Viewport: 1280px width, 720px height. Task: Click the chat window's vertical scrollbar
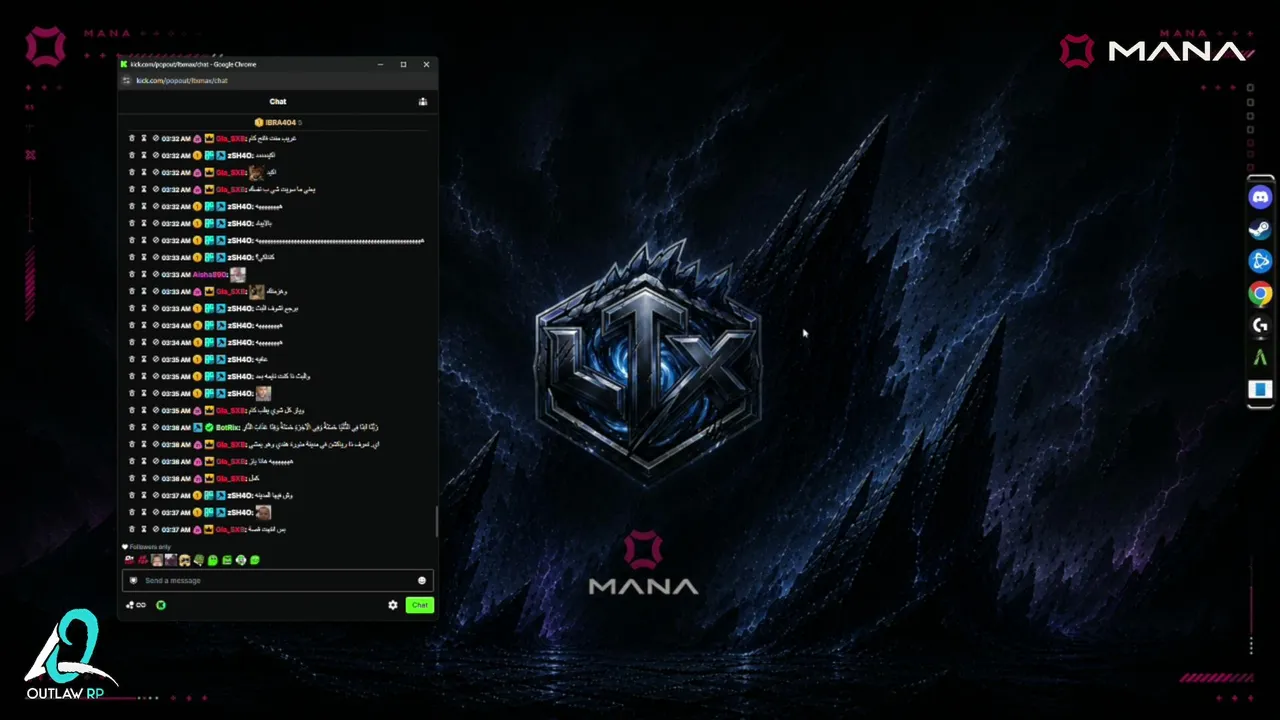436,520
